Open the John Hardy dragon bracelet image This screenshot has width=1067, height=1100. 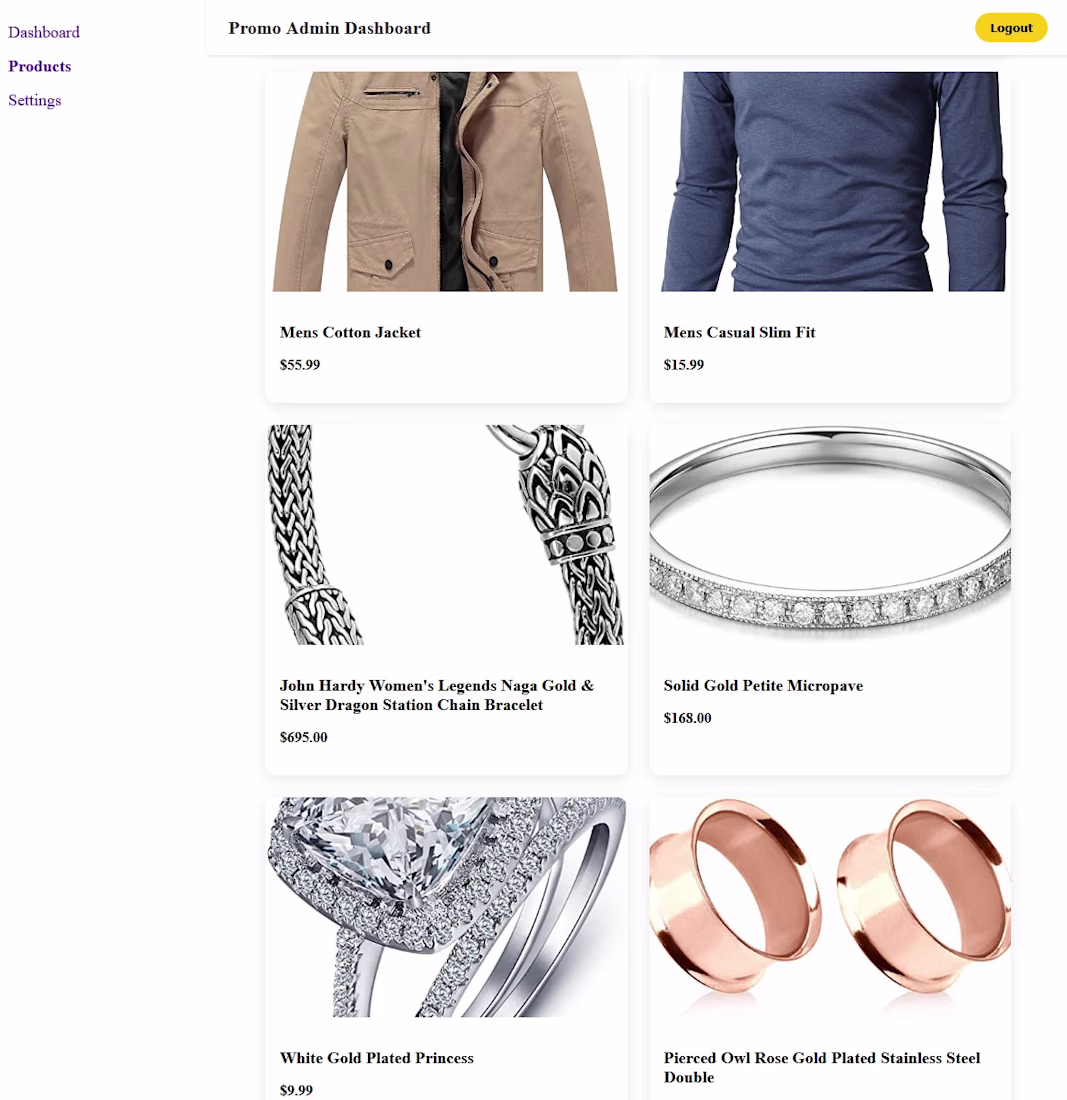tap(446, 535)
